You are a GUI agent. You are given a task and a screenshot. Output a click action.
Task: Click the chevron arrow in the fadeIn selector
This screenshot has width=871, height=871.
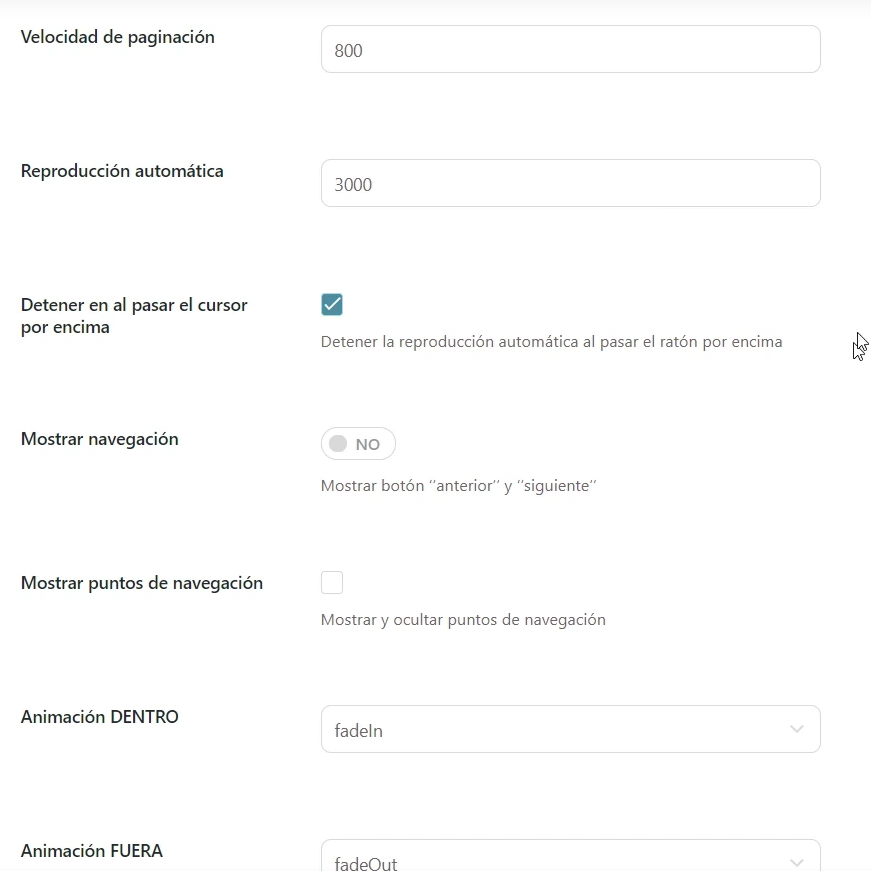(797, 729)
